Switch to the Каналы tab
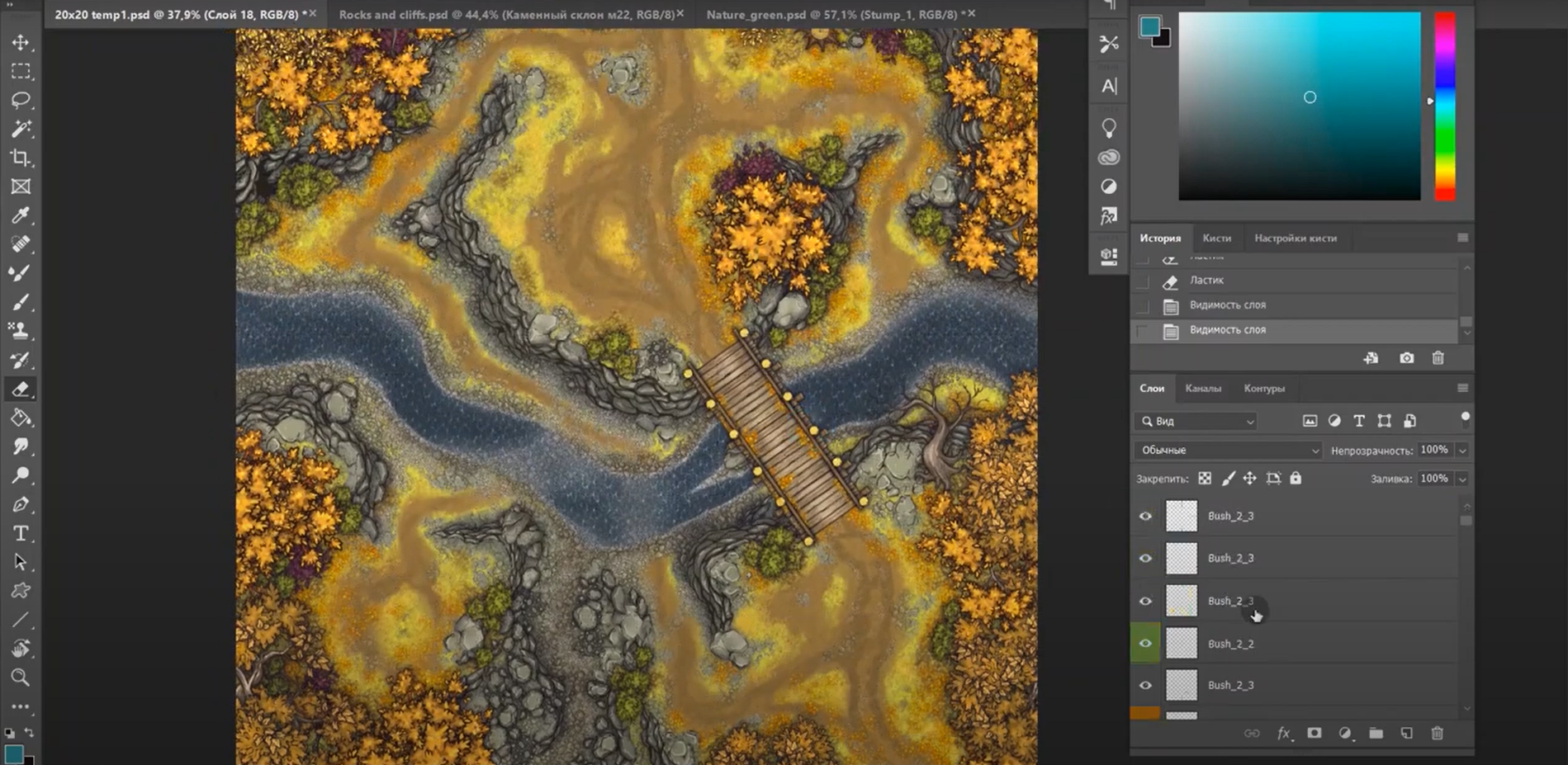The width and height of the screenshot is (1568, 765). point(1203,388)
